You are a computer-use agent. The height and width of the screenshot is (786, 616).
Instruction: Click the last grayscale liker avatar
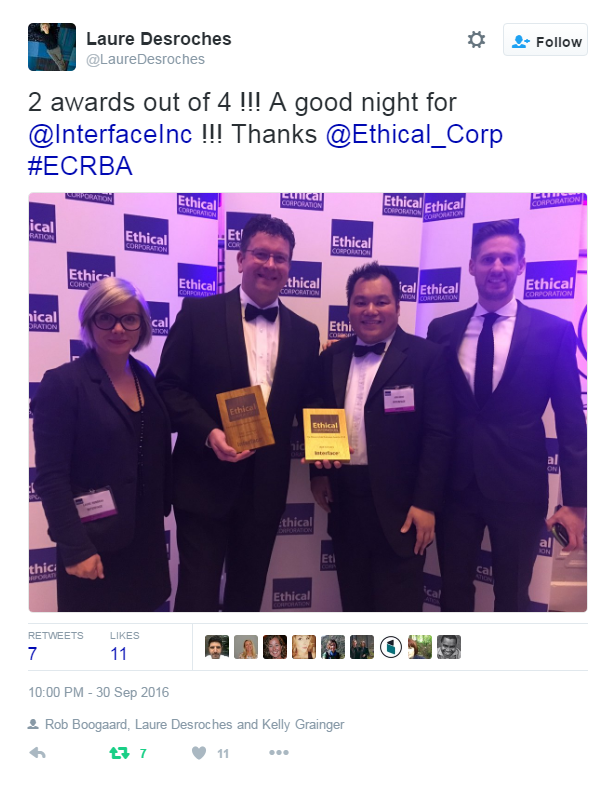click(449, 647)
